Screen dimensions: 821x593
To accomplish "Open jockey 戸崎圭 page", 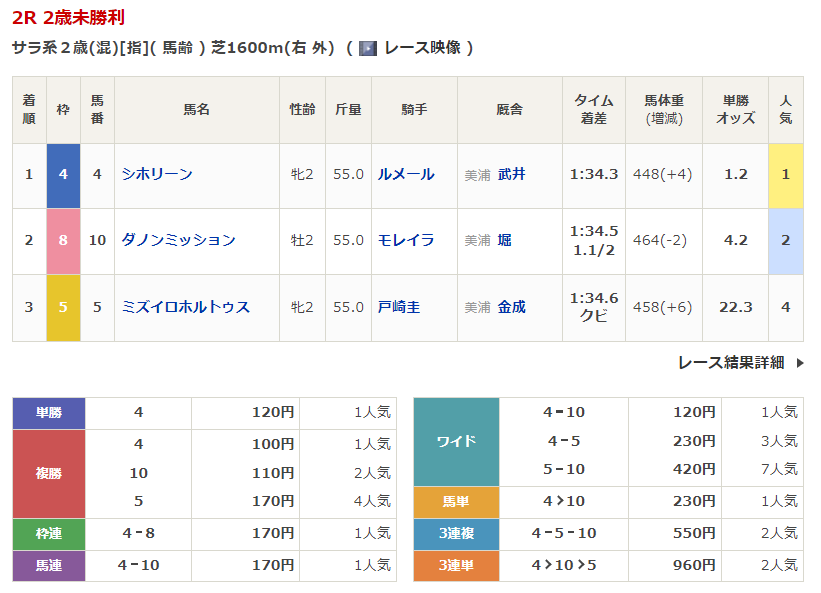I will click(x=399, y=307).
